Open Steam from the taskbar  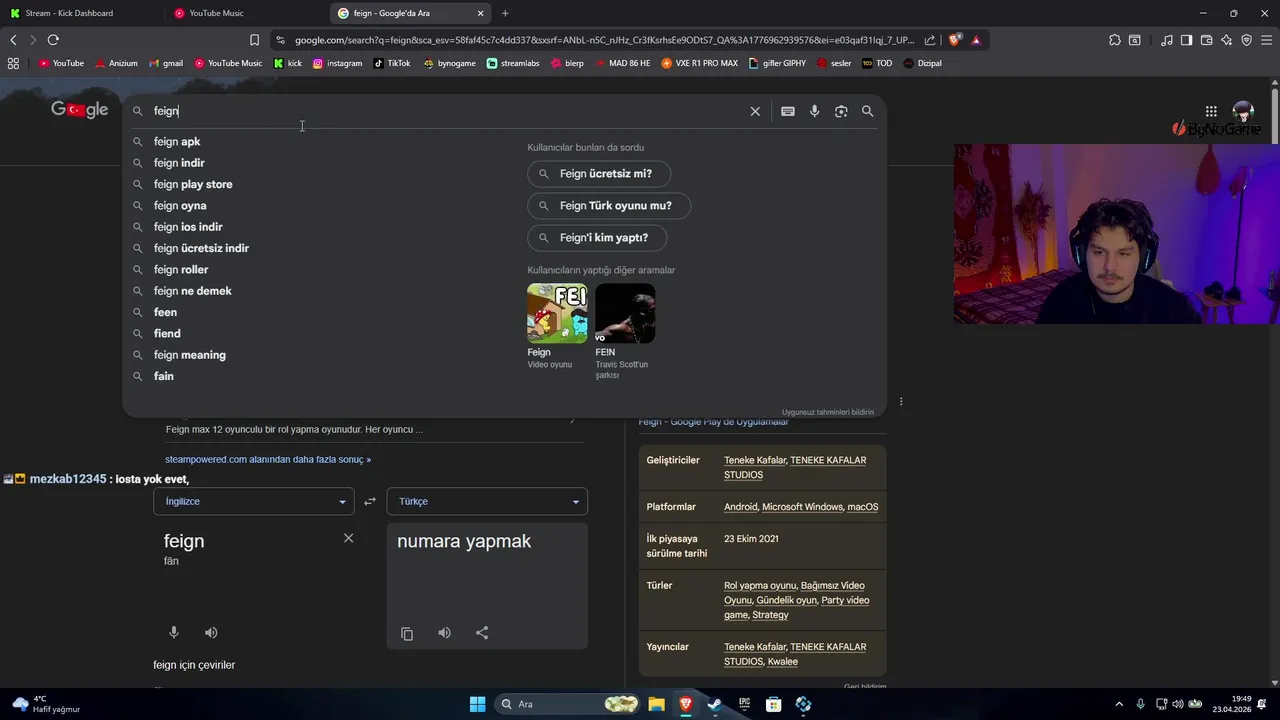(715, 704)
